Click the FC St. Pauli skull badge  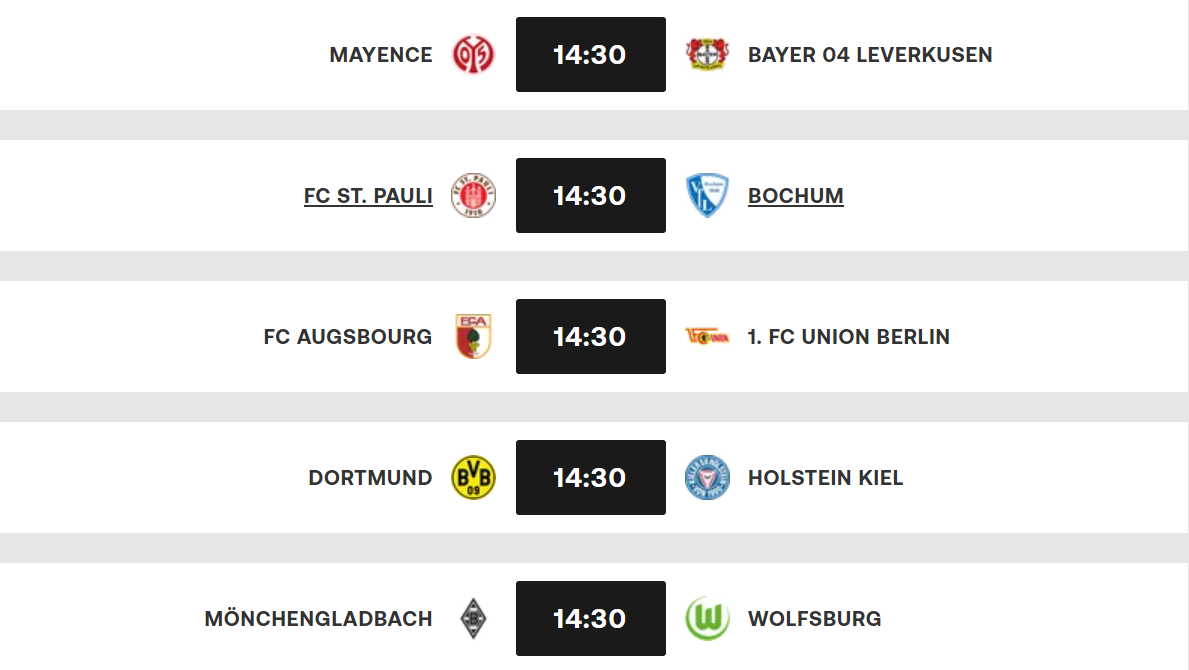pyautogui.click(x=472, y=196)
